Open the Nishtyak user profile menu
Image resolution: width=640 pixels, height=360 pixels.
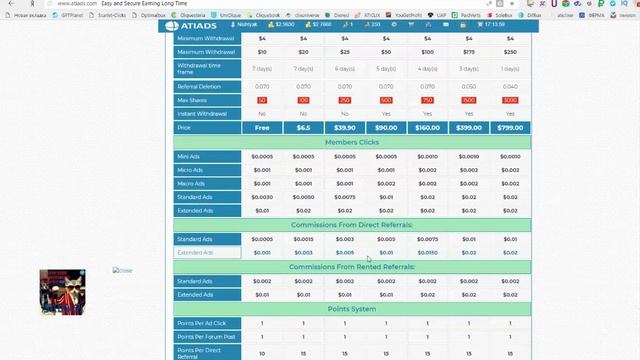coord(244,24)
